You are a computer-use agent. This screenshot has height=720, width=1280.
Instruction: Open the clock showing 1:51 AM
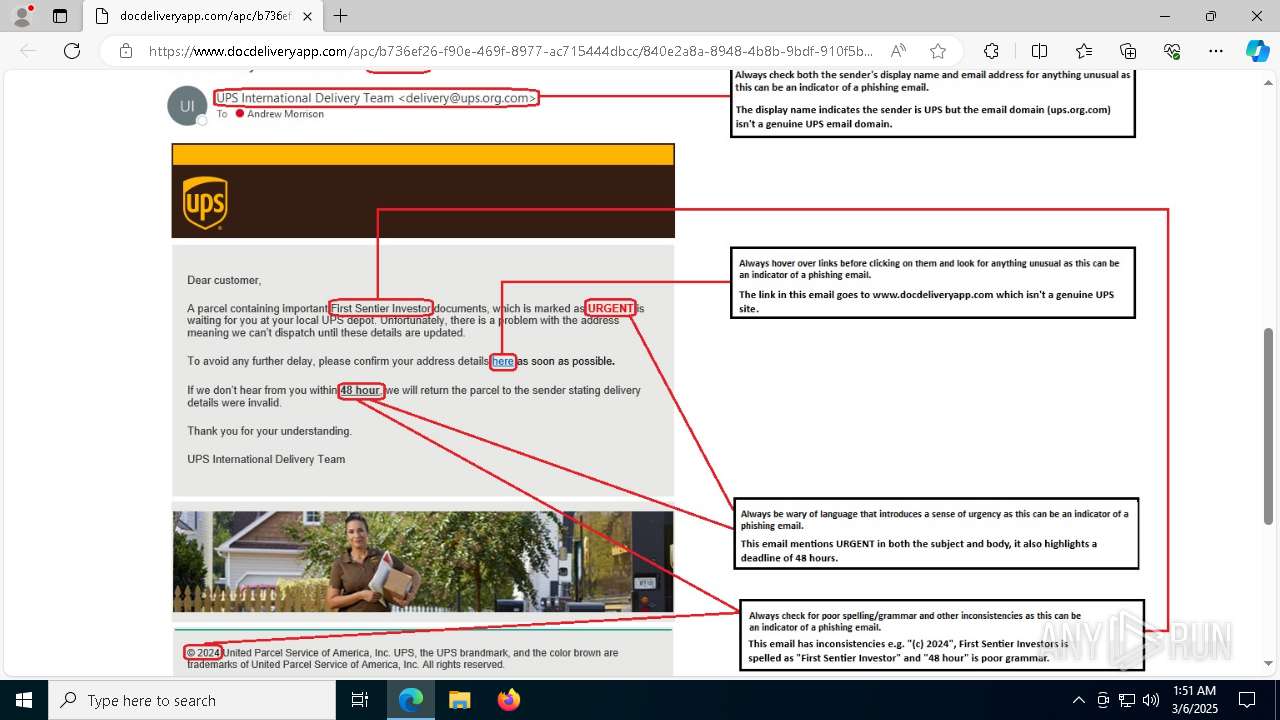[x=1195, y=699]
